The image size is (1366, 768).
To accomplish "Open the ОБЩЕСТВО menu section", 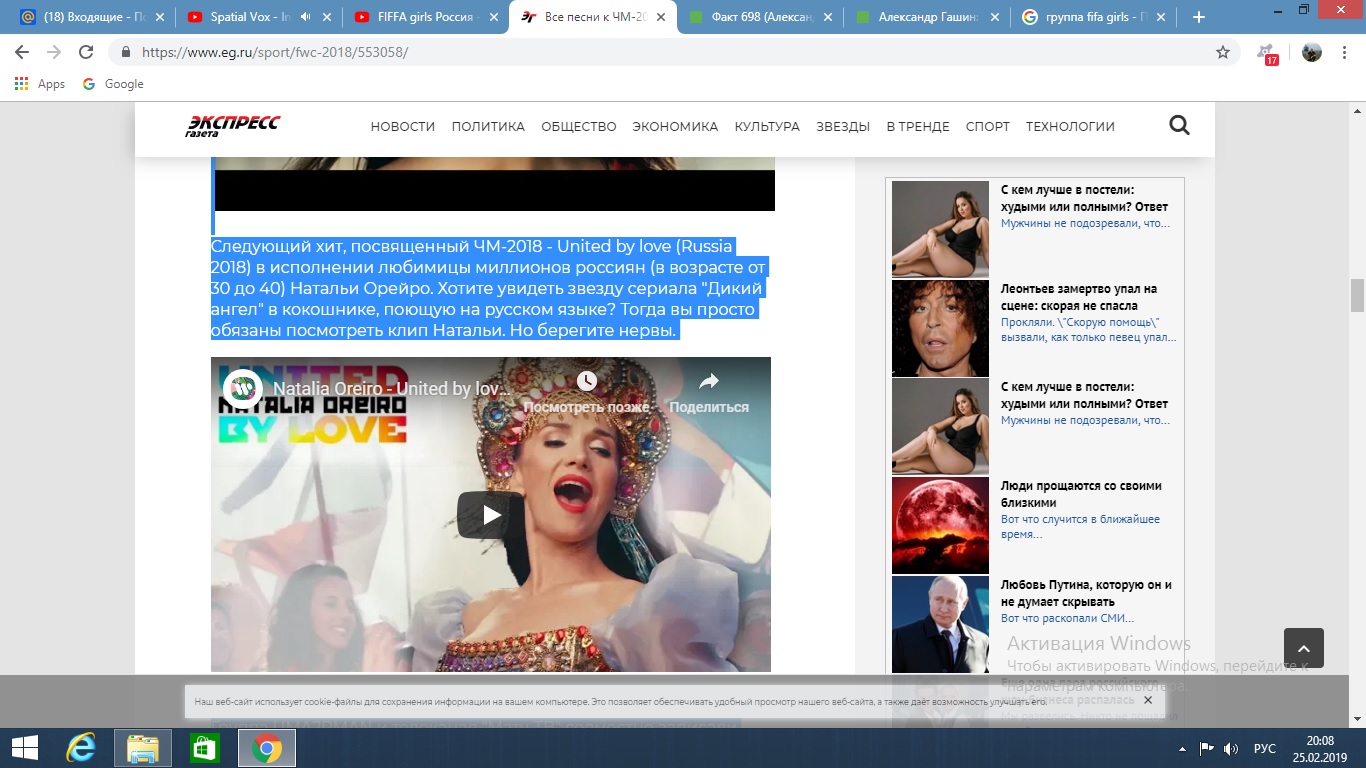I will (579, 126).
